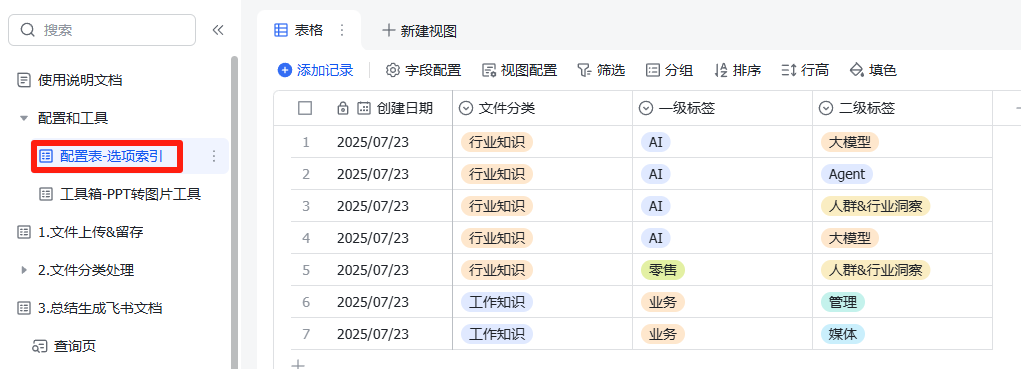
Task: Click the 工具箱-PPT转图片工具 table icon
Action: click(46, 194)
